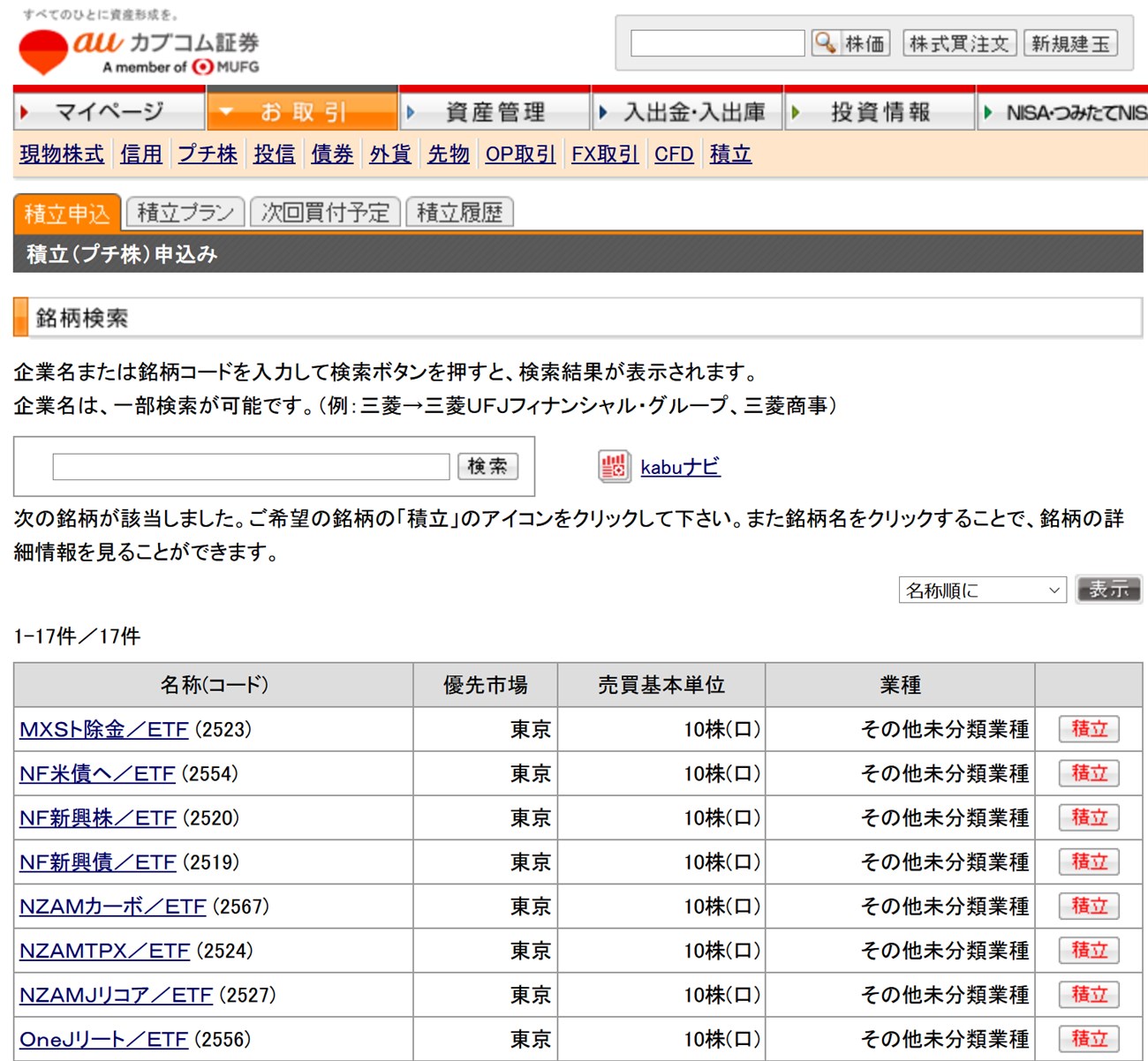Switch to the 次回買付予定 tab
The width and height of the screenshot is (1148, 1061).
point(325,213)
